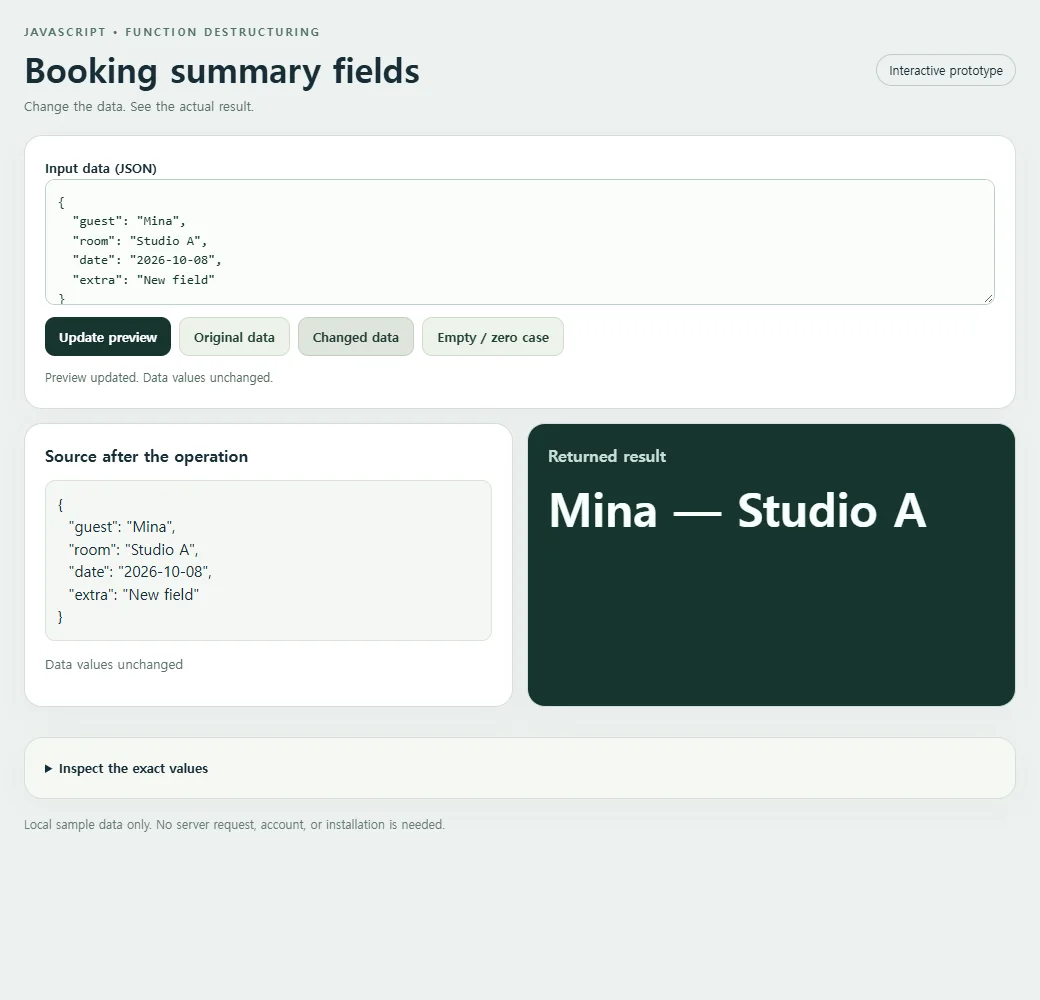Click the textarea resize handle corner
Image resolution: width=1040 pixels, height=1000 pixels.
988,298
